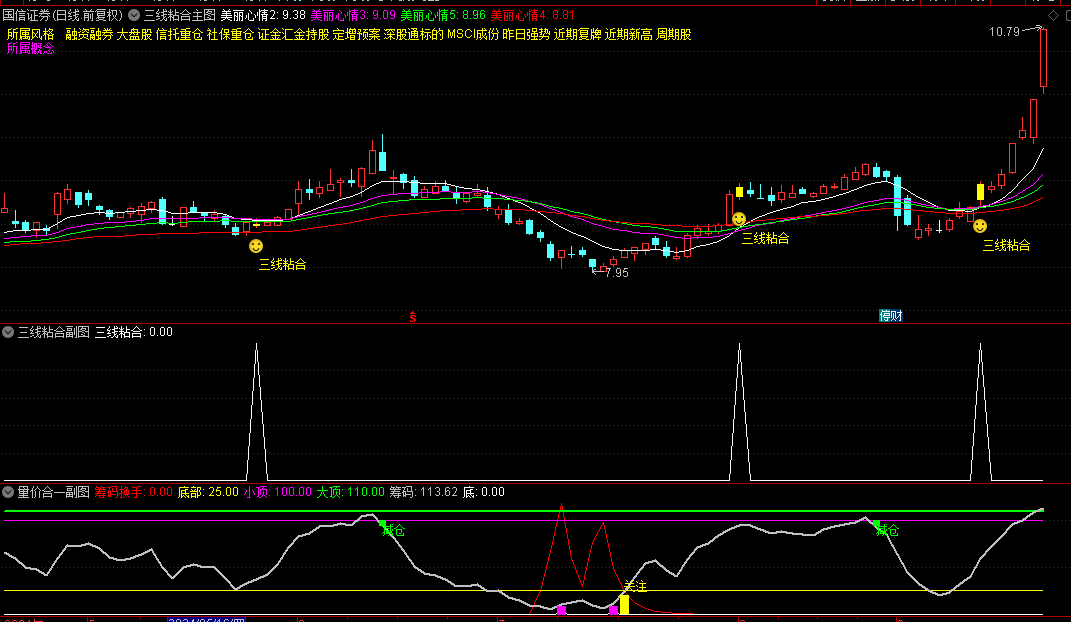The height and width of the screenshot is (622, 1071).
Task: Select the 量价合一副图 indicator name
Action: coord(53,492)
